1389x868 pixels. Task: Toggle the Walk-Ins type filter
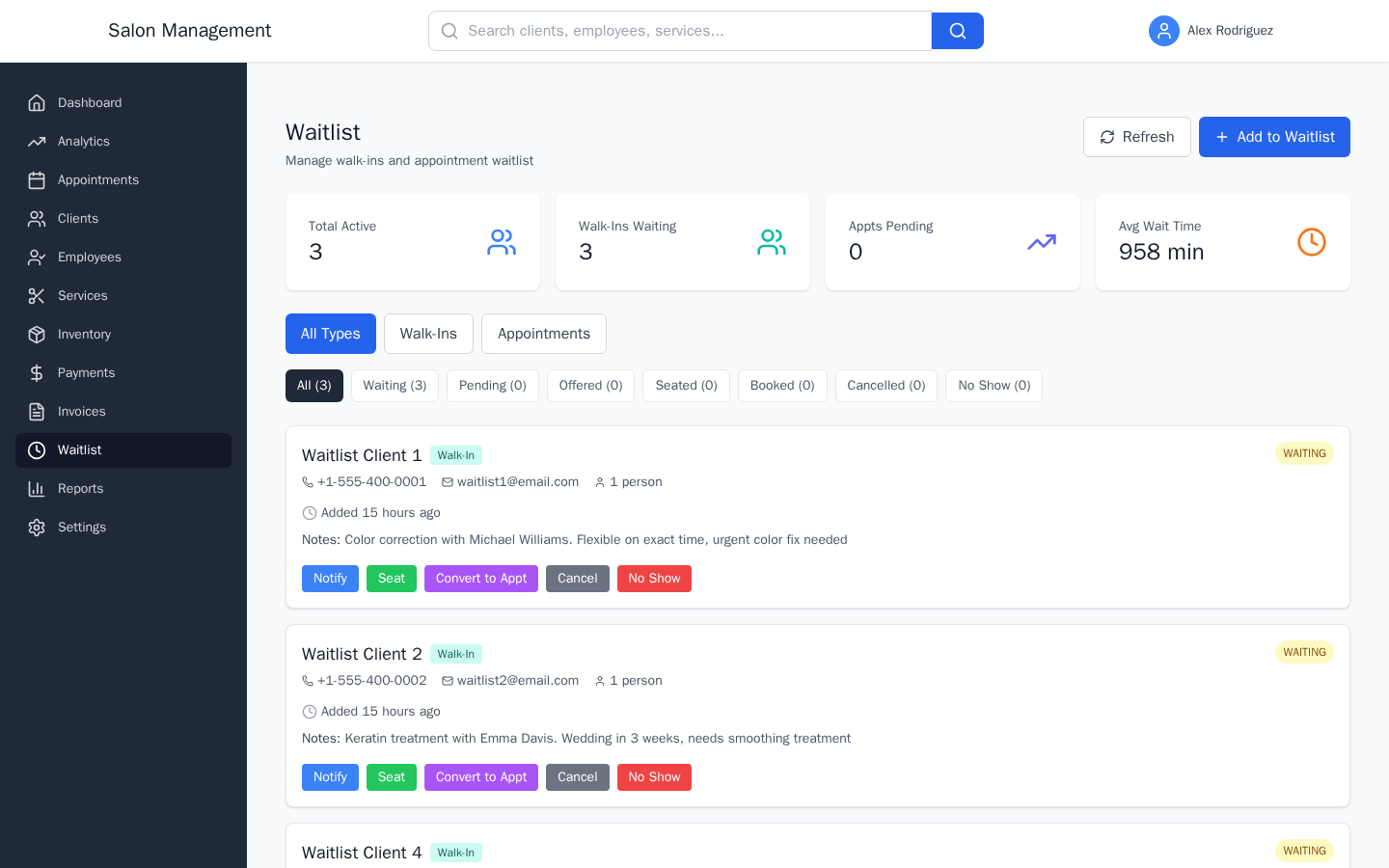(x=428, y=334)
